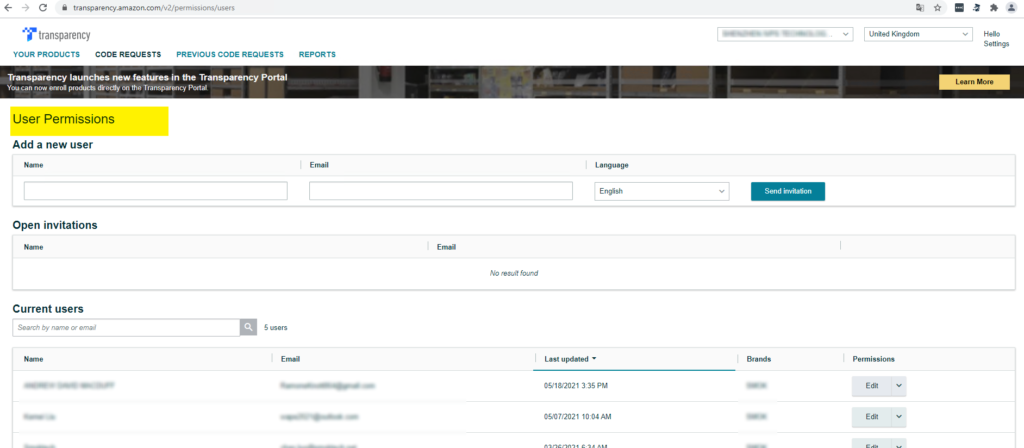Click the Hello greeting text
This screenshot has width=1024, height=448.
coord(991,34)
